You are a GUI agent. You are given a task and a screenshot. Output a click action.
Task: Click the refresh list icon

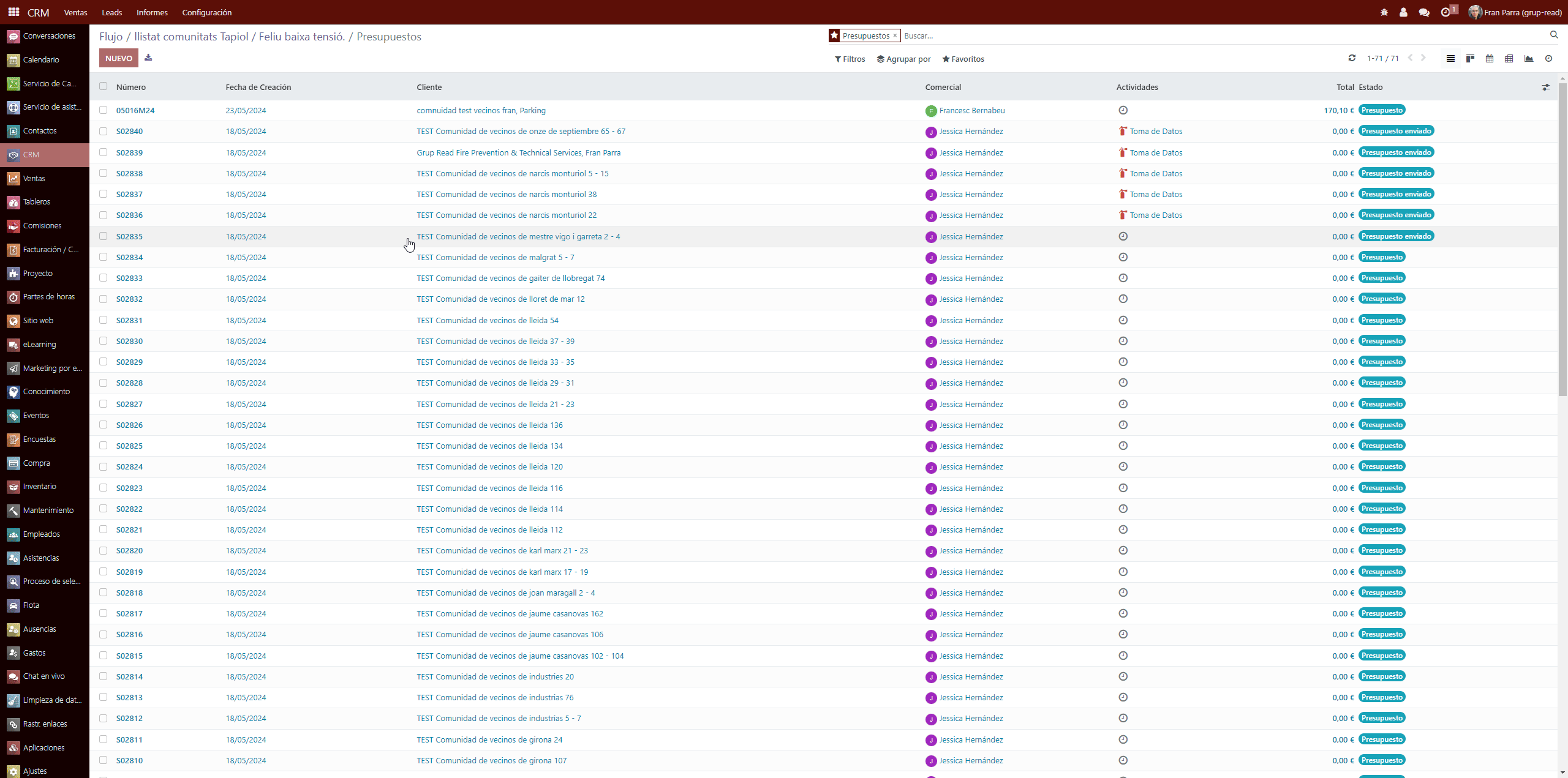1352,58
